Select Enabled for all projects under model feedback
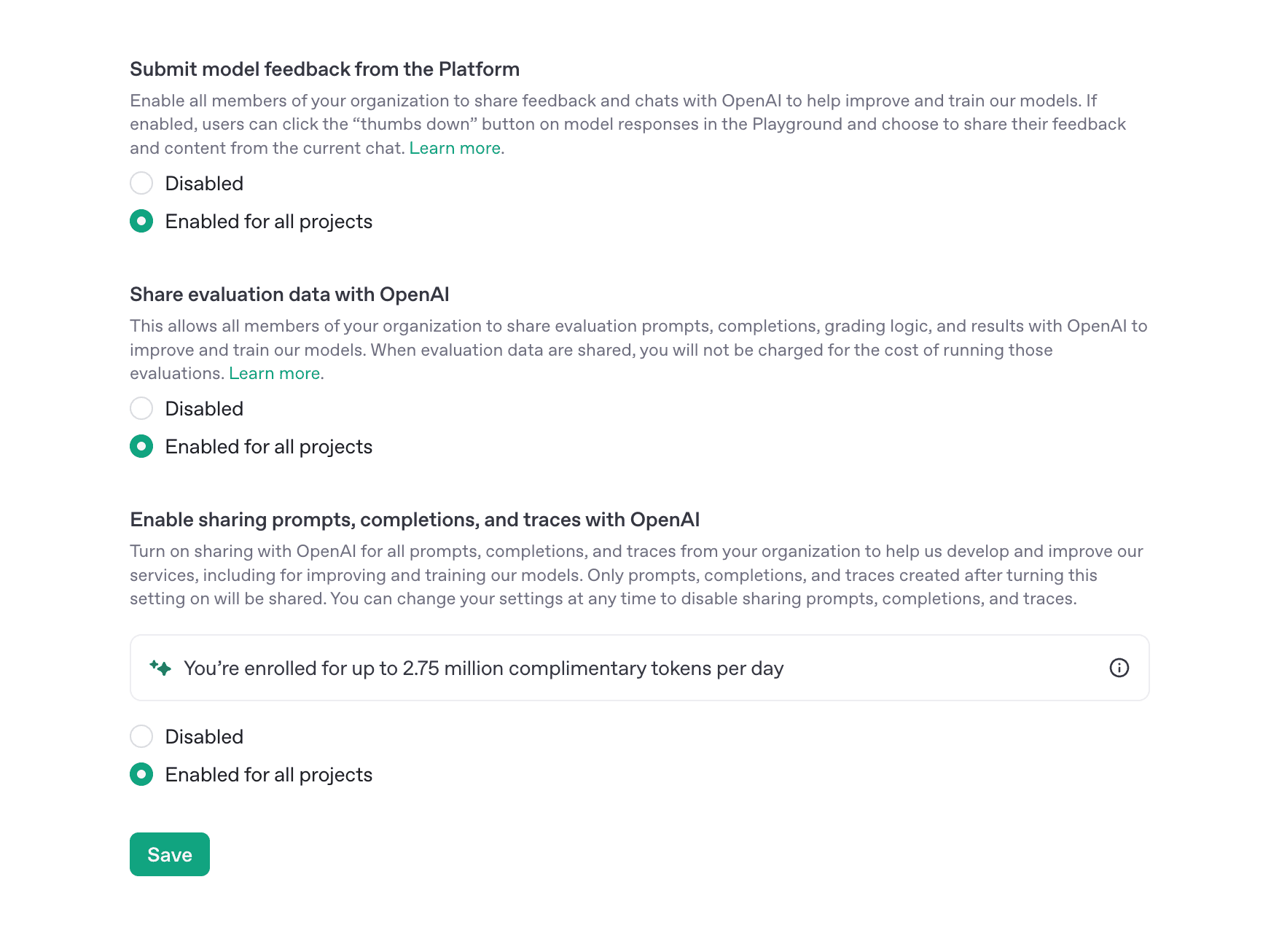Viewport: 1271px width, 952px height. [141, 221]
